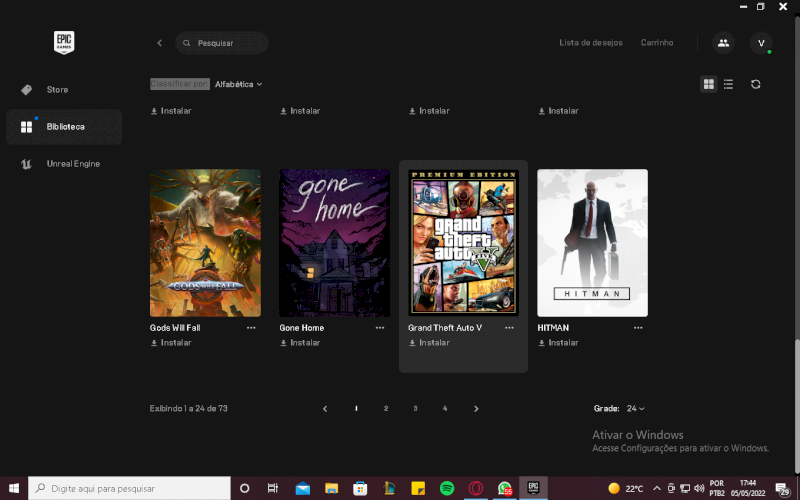Image resolution: width=800 pixels, height=500 pixels.
Task: Expand the Grade 24 items dropdown
Action: 634,409
